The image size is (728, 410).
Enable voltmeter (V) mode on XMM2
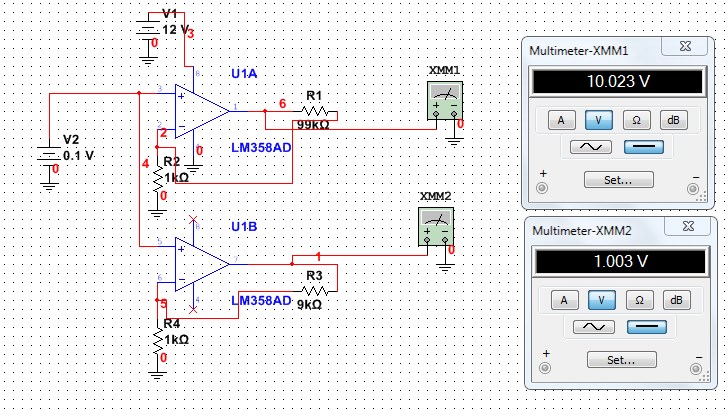(599, 299)
